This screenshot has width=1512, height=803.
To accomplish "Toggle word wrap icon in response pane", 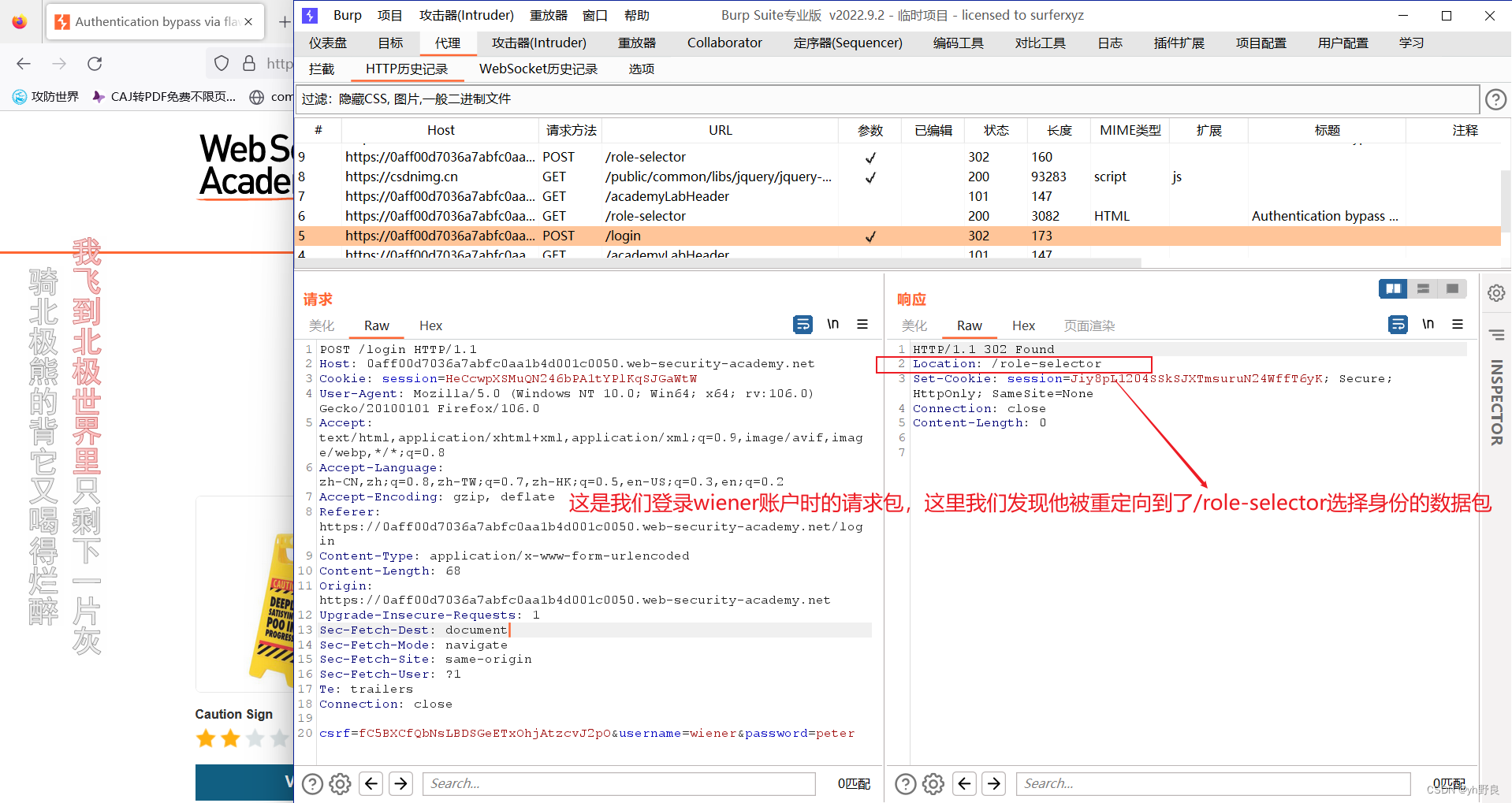I will coord(1398,324).
